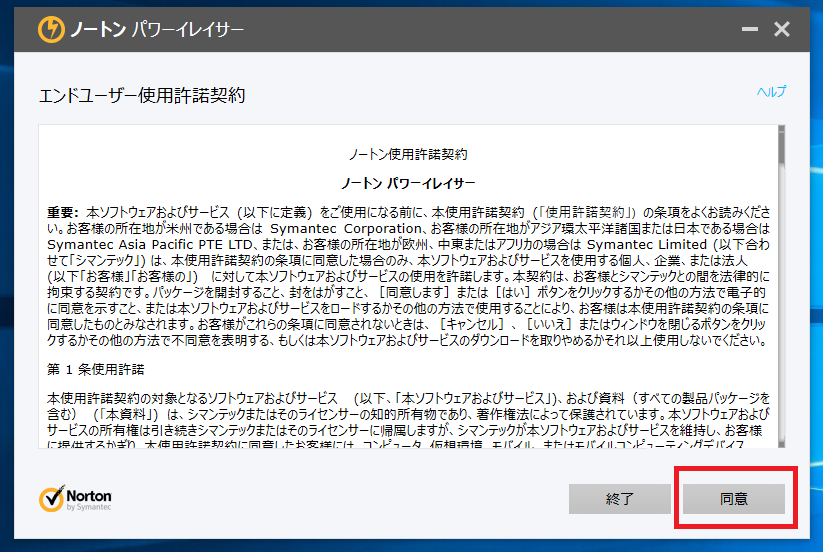823x552 pixels.
Task: Open the ヘルプ help link
Action: [x=771, y=92]
